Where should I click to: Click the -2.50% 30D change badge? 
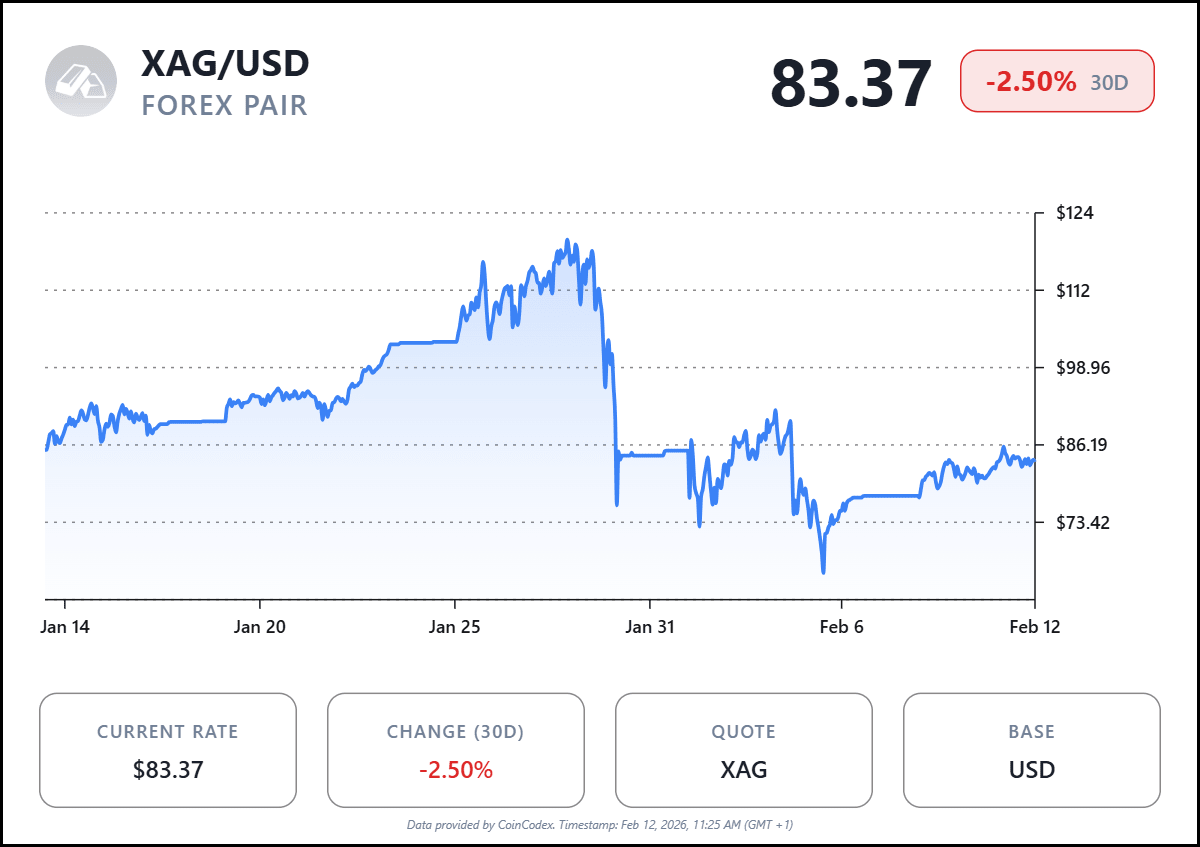click(x=1057, y=82)
